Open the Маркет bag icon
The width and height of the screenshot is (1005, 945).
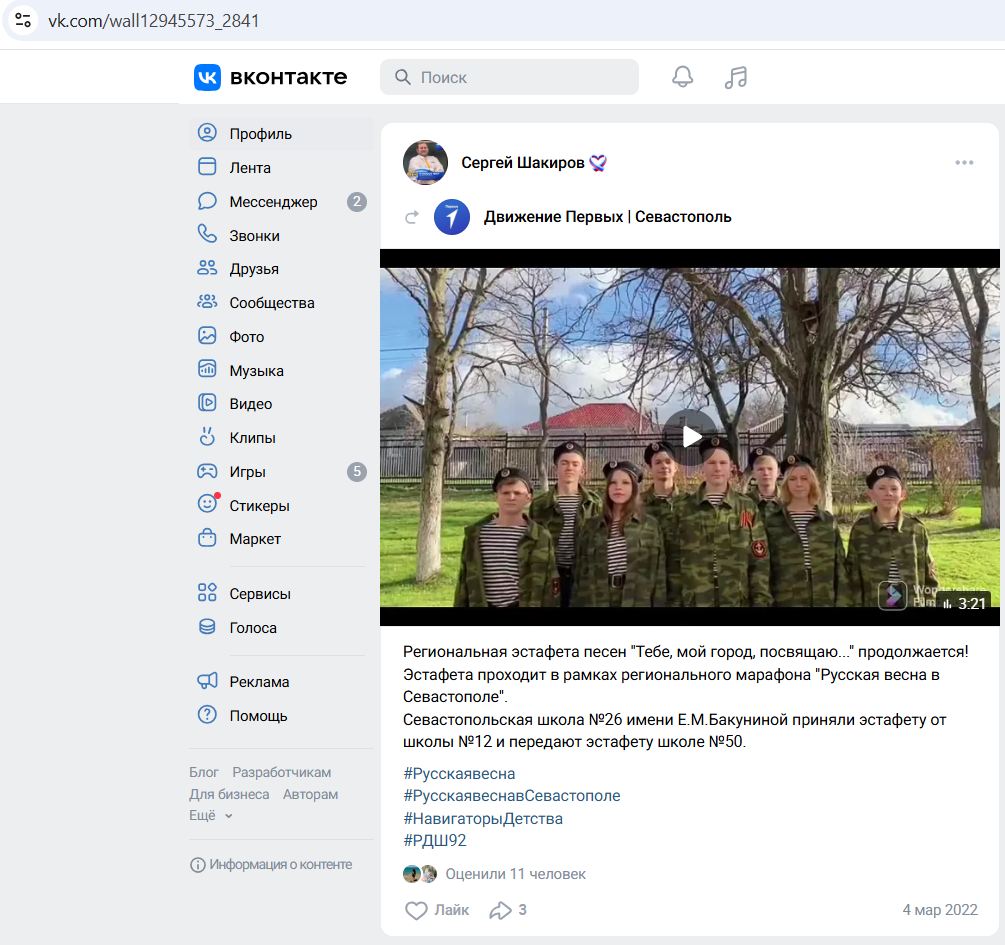coord(207,537)
